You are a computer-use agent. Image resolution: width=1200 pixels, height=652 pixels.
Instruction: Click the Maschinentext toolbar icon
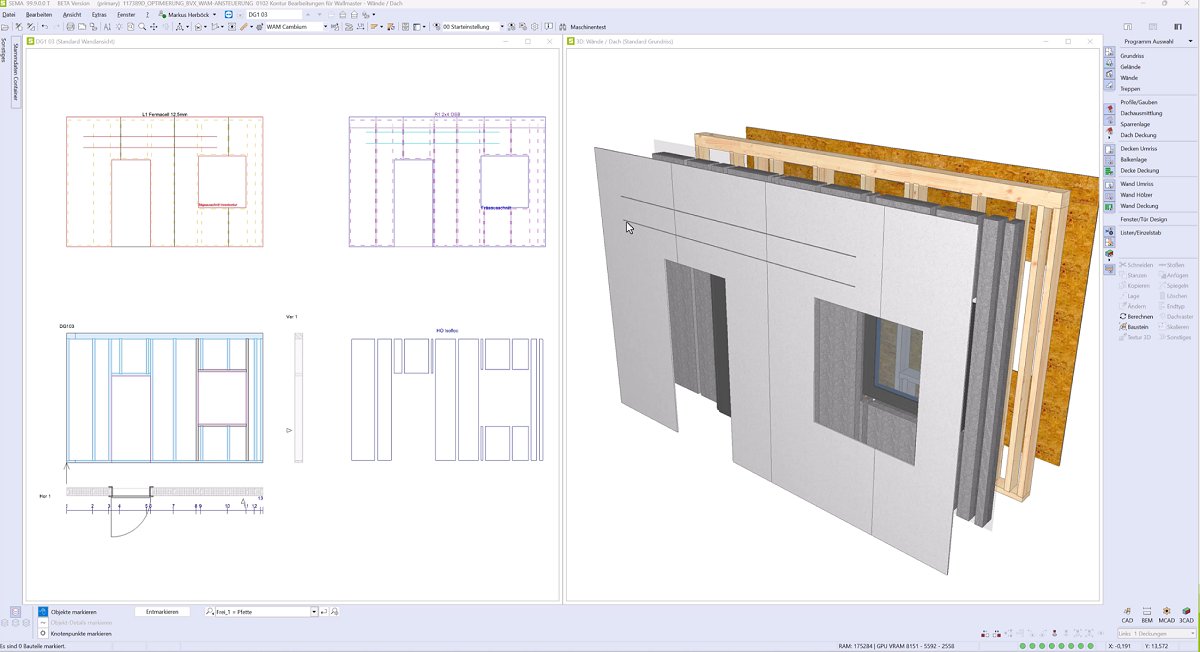click(563, 27)
